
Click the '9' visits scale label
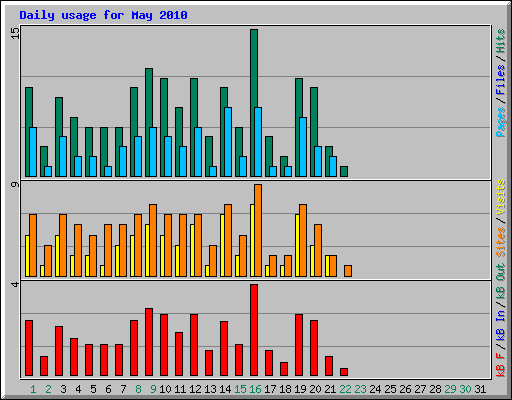click(x=15, y=184)
